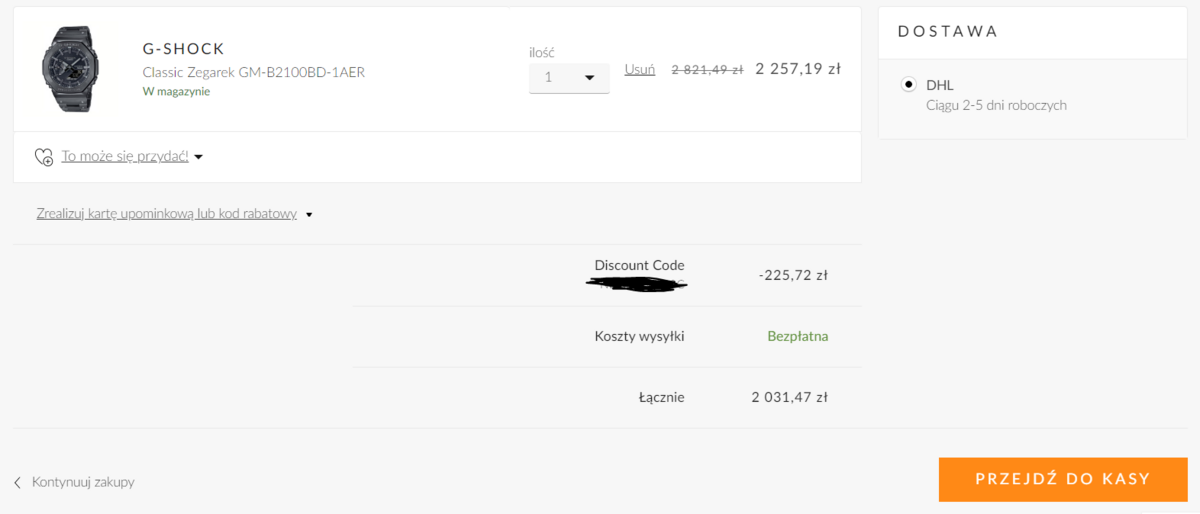The image size is (1200, 514).
Task: Click the Łącznie total amount 2 031,47 zł
Action: tap(789, 397)
